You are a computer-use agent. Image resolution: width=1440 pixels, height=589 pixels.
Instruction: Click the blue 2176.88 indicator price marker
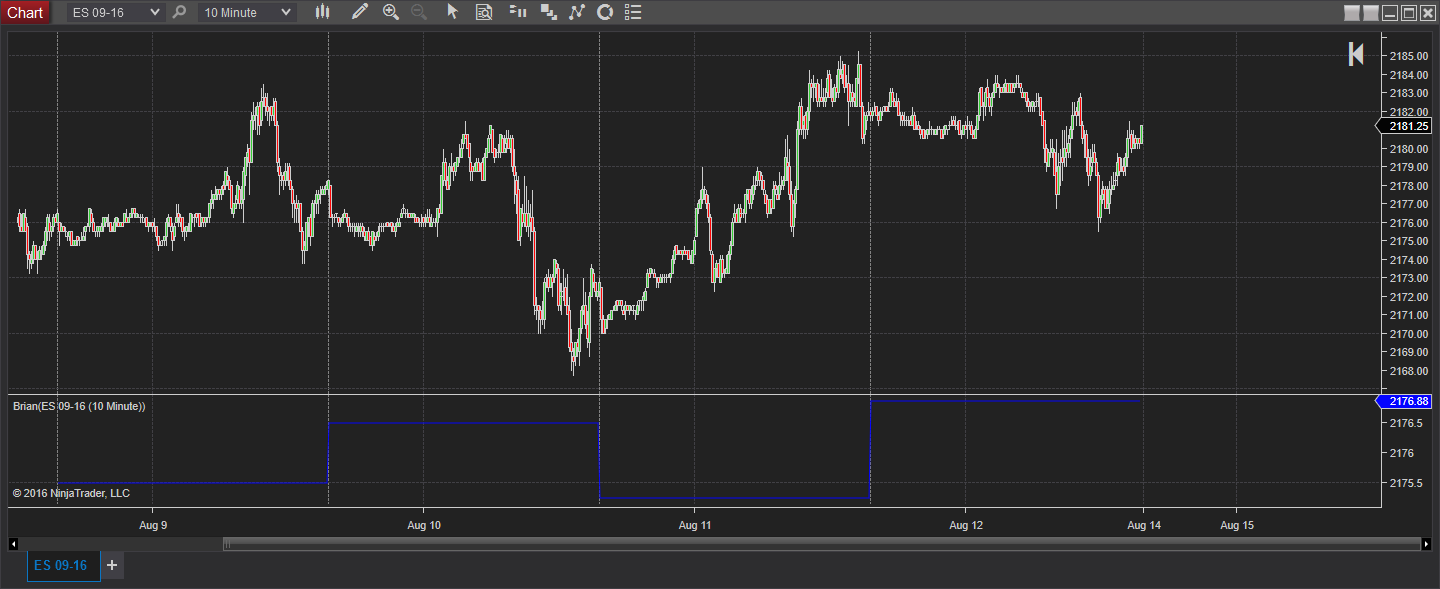pyautogui.click(x=1404, y=401)
